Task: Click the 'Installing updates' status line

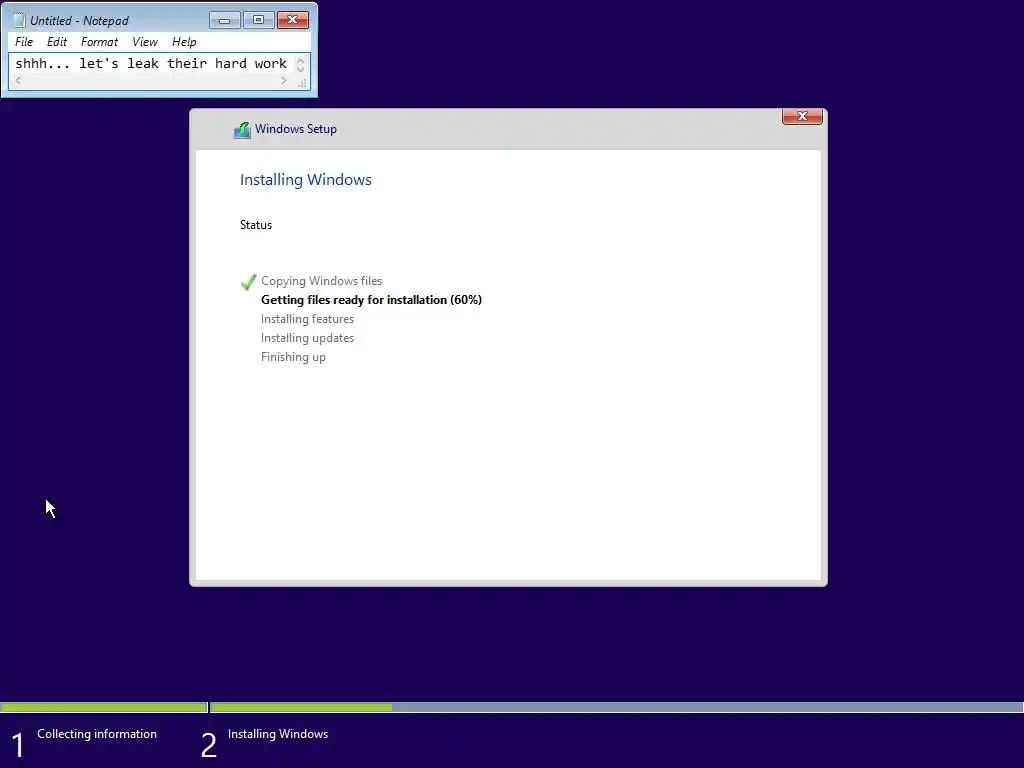Action: pos(307,338)
